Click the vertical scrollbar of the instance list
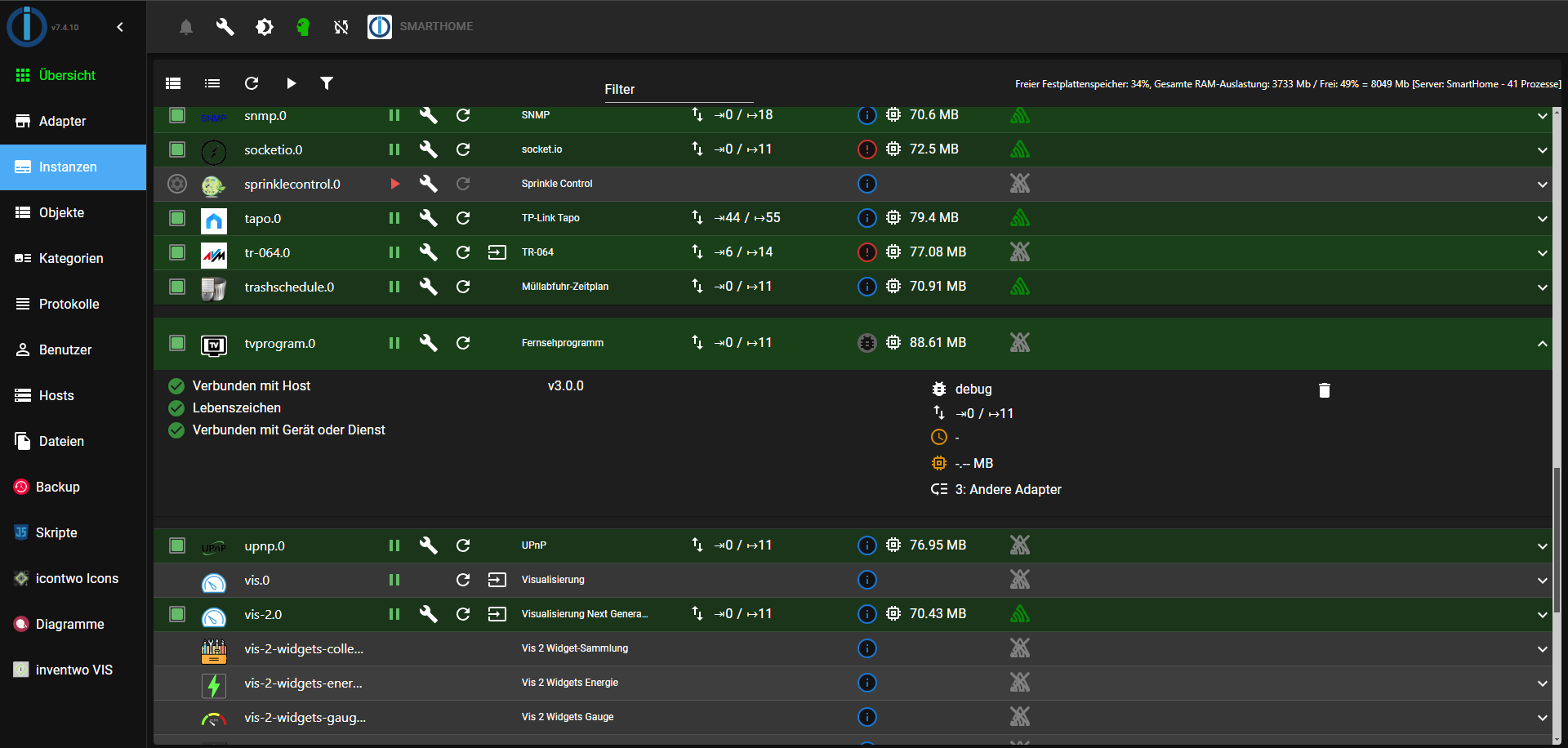Image resolution: width=1568 pixels, height=748 pixels. [x=1557, y=539]
